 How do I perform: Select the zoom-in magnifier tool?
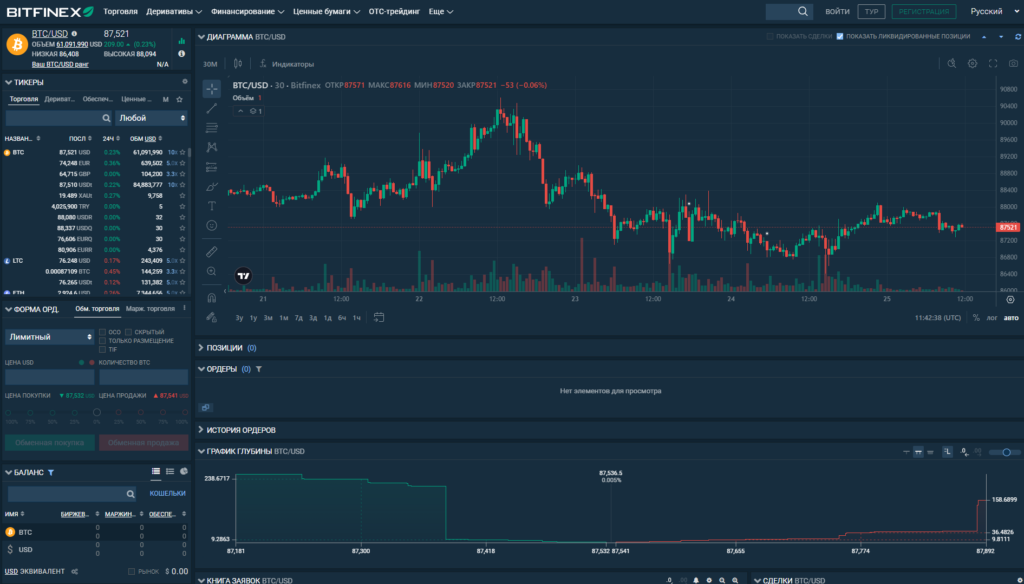[211, 273]
